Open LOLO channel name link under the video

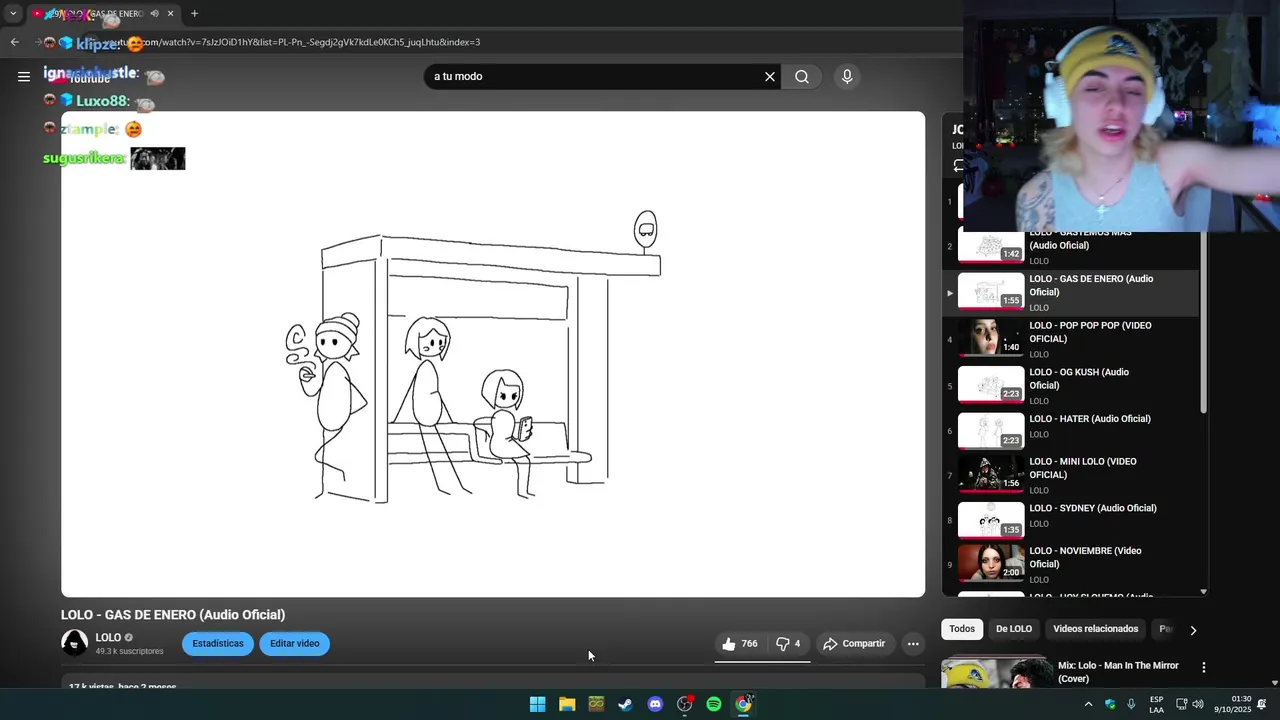(x=108, y=638)
